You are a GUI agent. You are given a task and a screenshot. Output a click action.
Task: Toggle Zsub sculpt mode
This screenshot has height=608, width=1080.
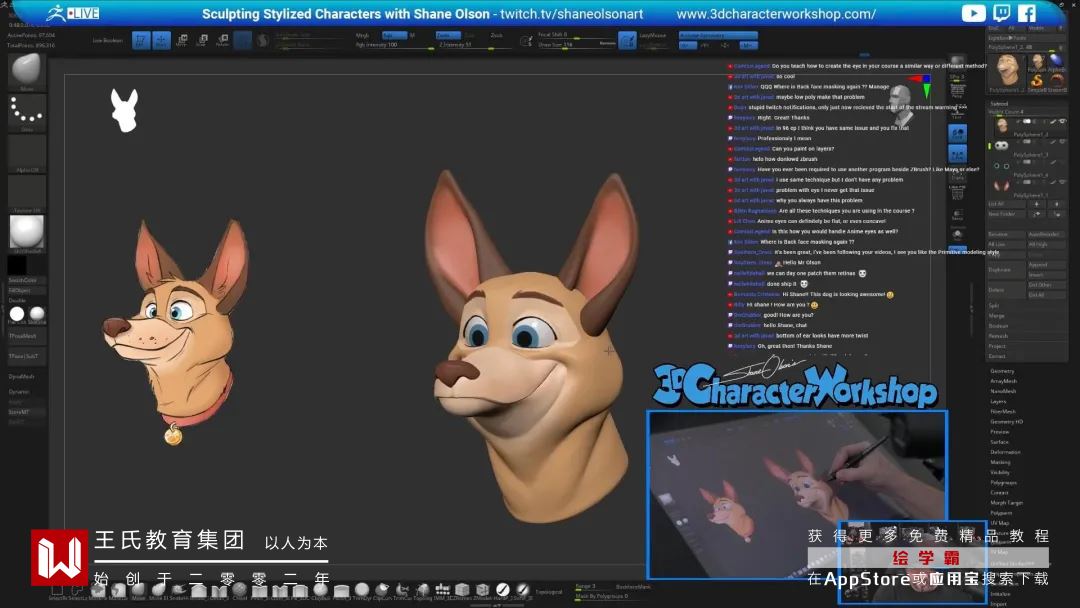[x=470, y=35]
